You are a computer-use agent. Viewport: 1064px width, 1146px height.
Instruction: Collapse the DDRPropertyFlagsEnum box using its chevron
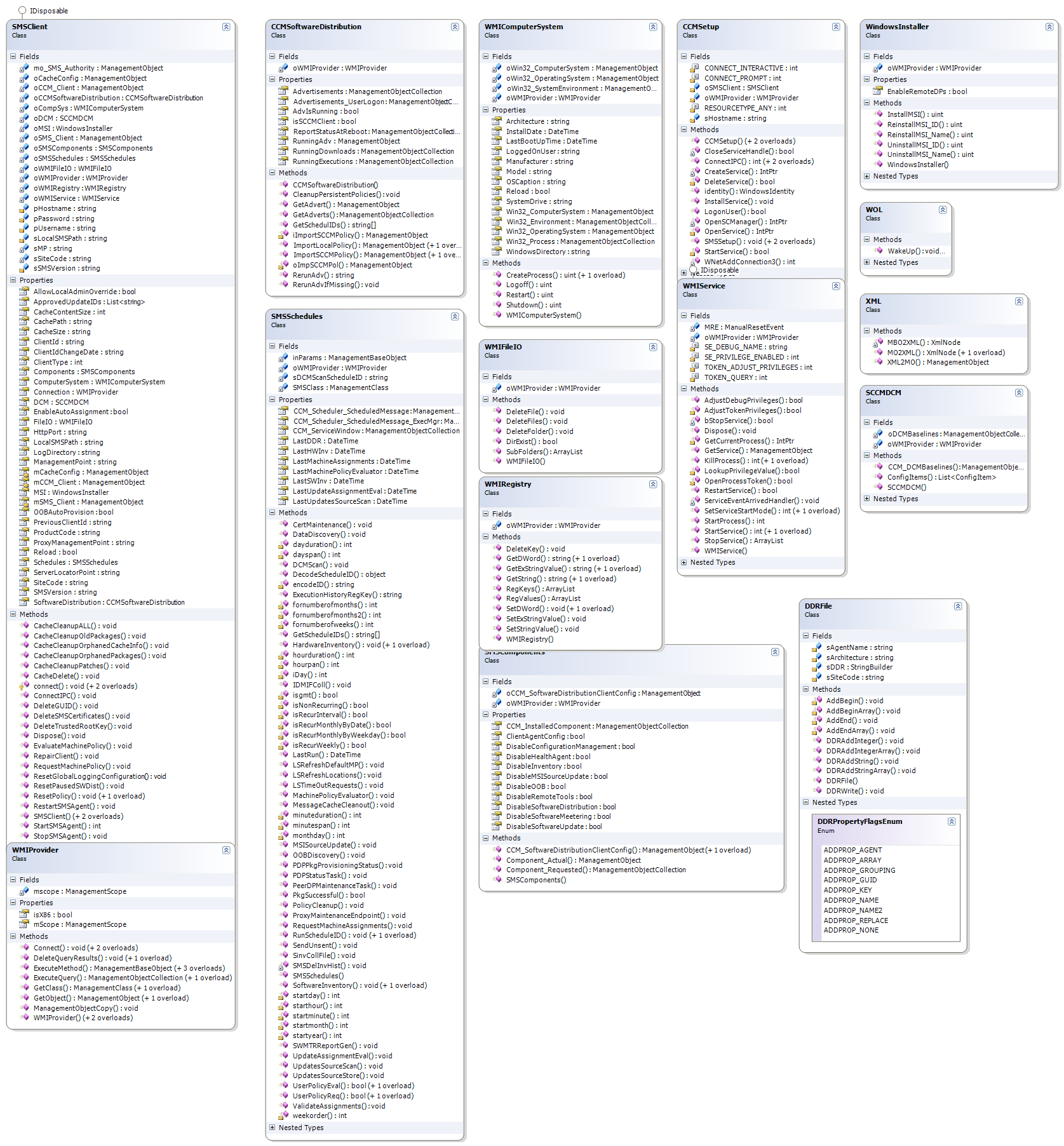pos(952,821)
